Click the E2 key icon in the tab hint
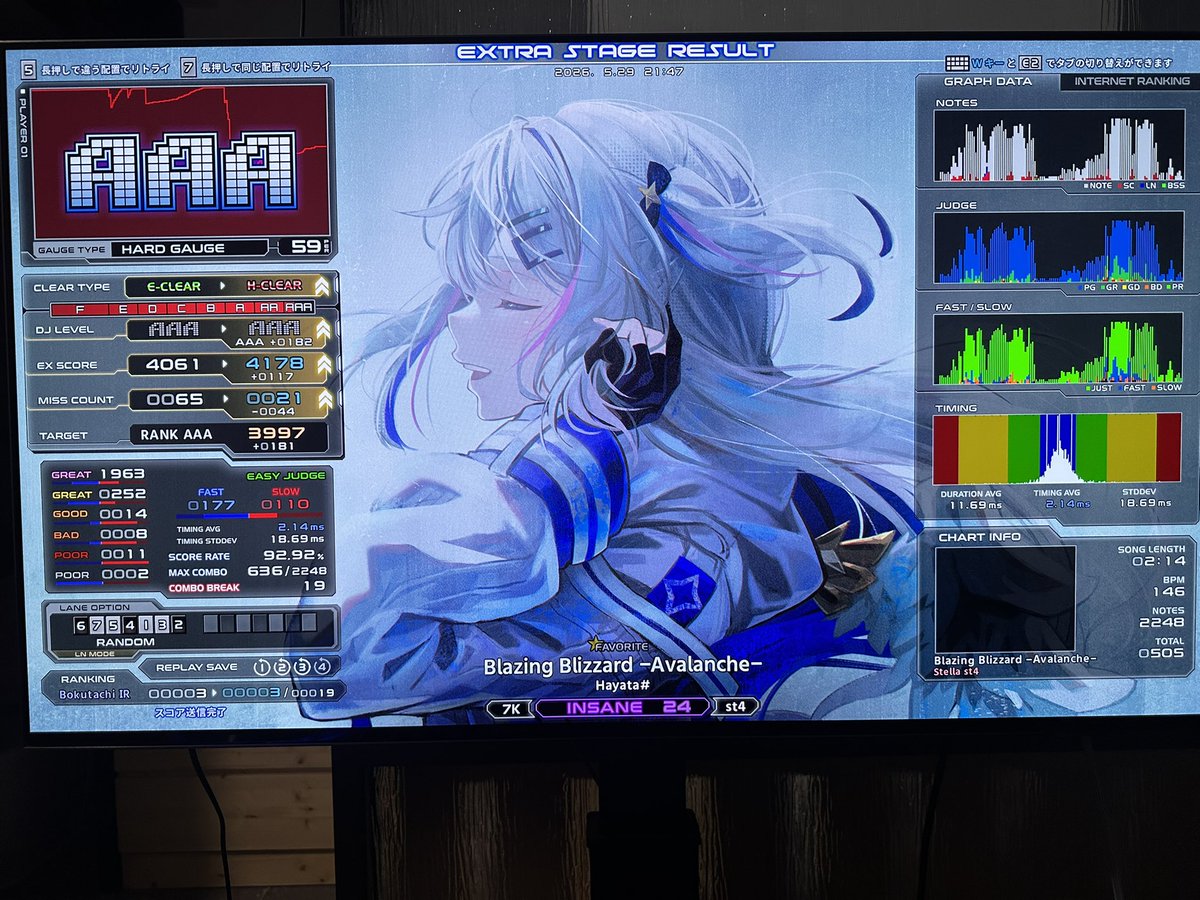1200x900 pixels. point(1030,63)
